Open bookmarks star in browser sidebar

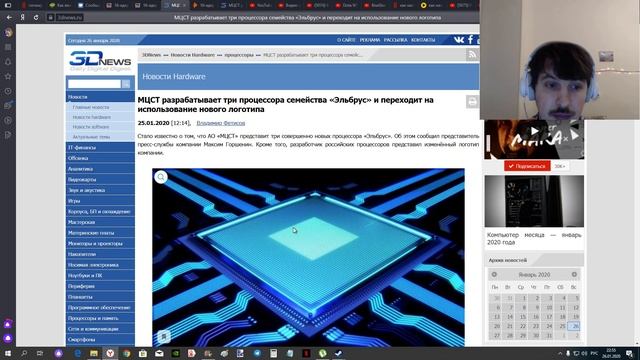pos(8,76)
